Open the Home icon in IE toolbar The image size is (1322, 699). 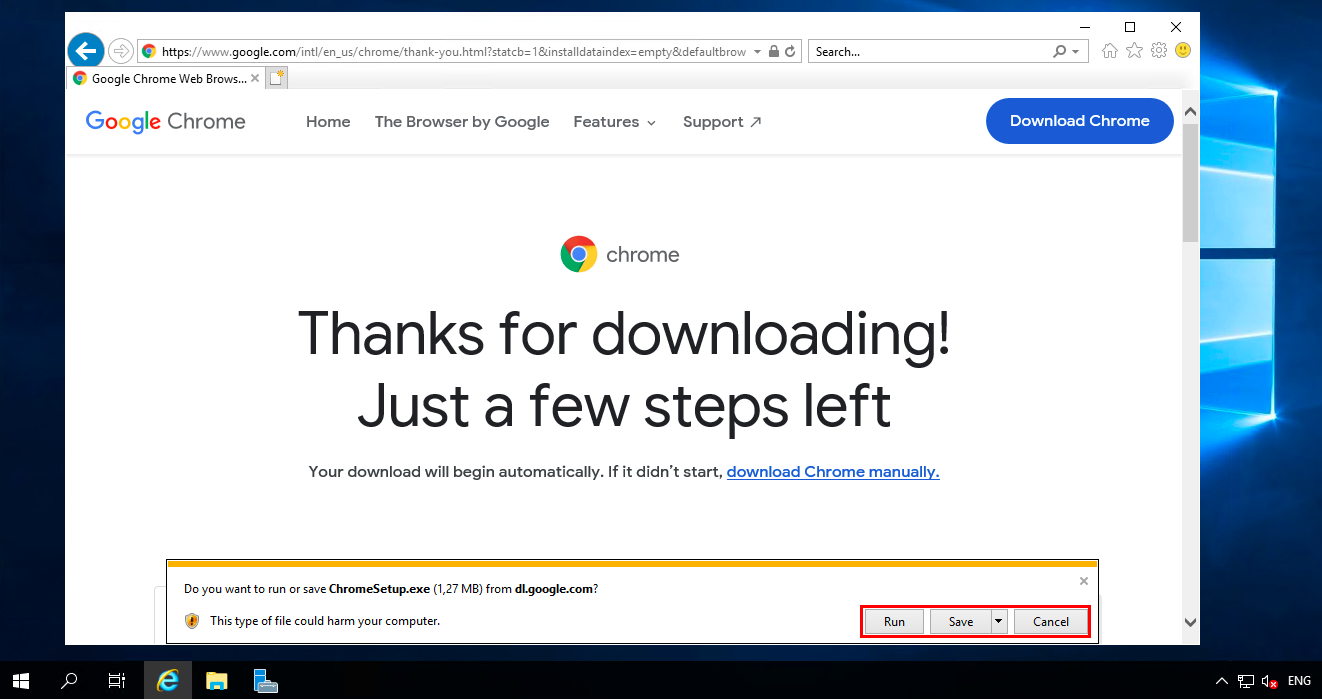point(1109,51)
